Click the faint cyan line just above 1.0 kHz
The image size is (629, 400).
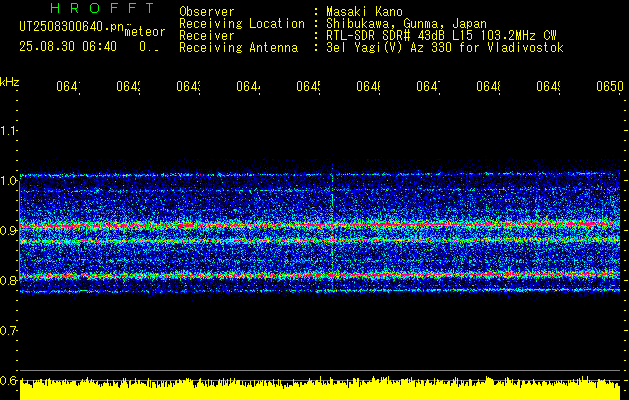pyautogui.click(x=320, y=175)
